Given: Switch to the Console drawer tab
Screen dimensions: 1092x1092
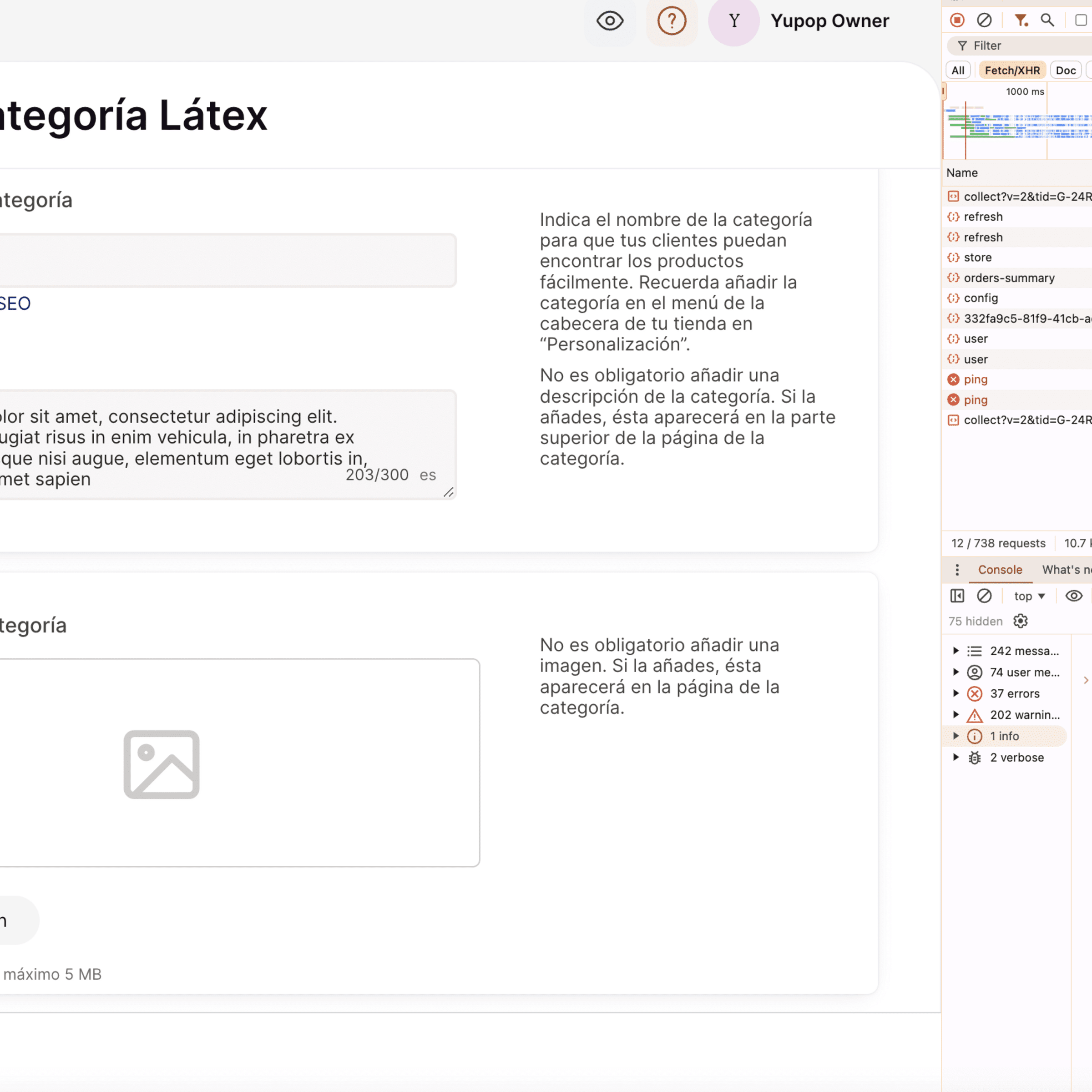Looking at the screenshot, I should pos(1000,570).
